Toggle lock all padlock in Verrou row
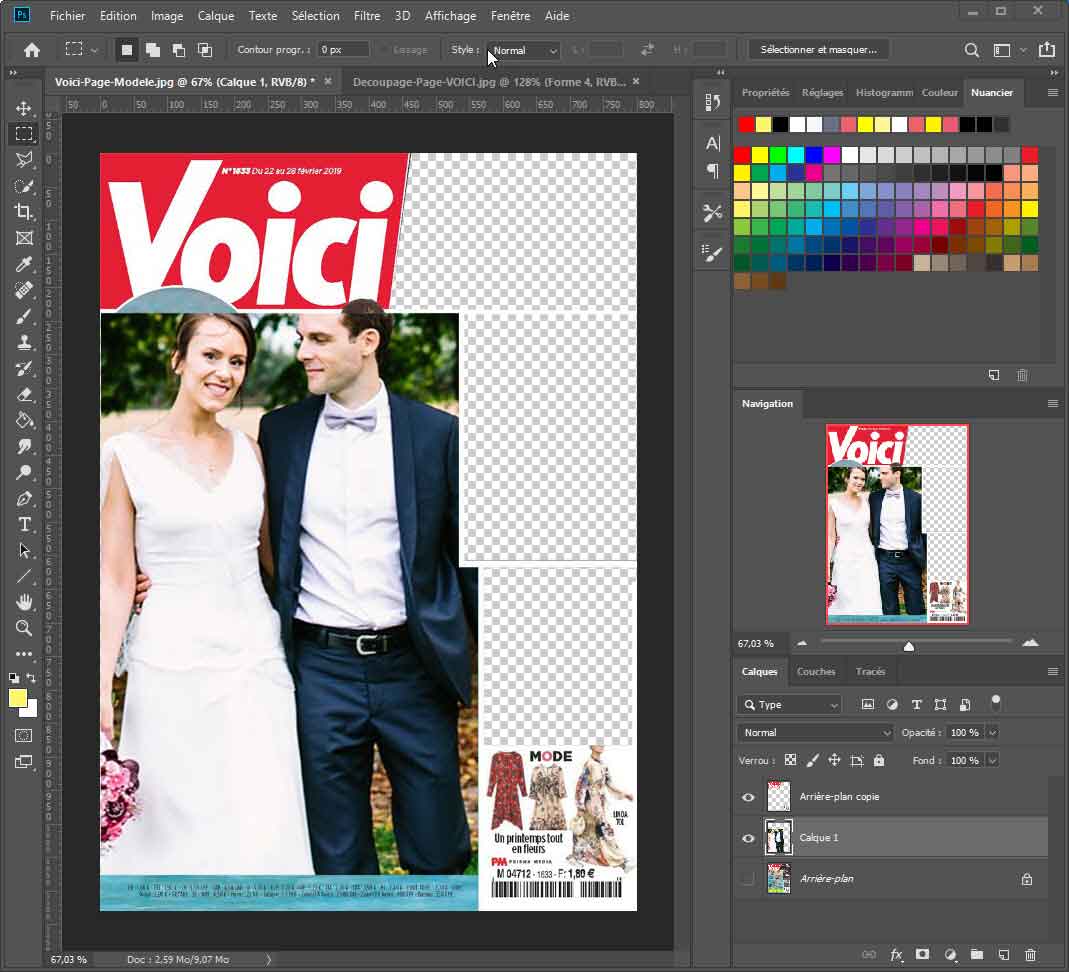The width and height of the screenshot is (1069, 972). [879, 760]
